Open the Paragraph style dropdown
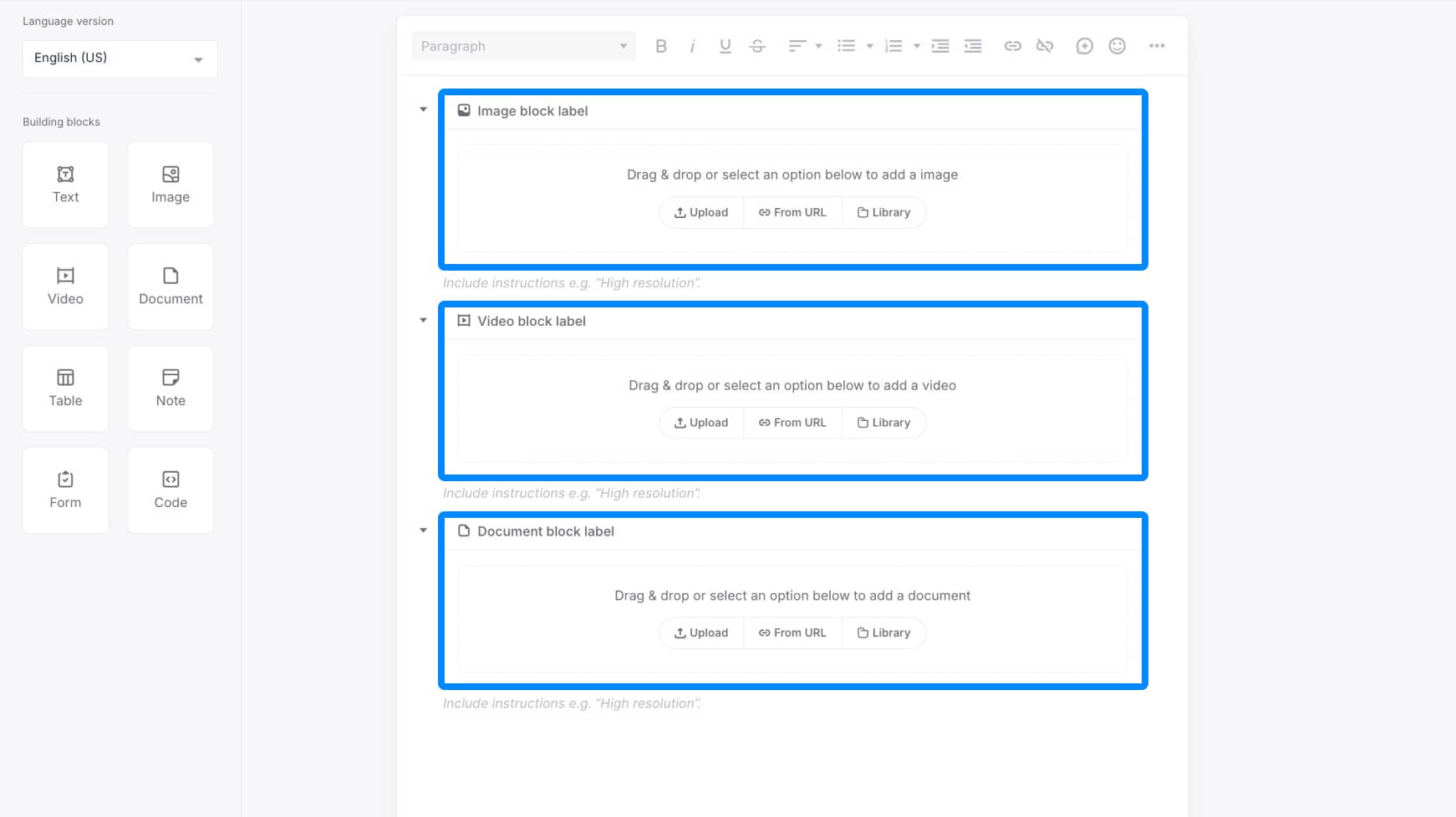The image size is (1456, 817). pyautogui.click(x=524, y=46)
